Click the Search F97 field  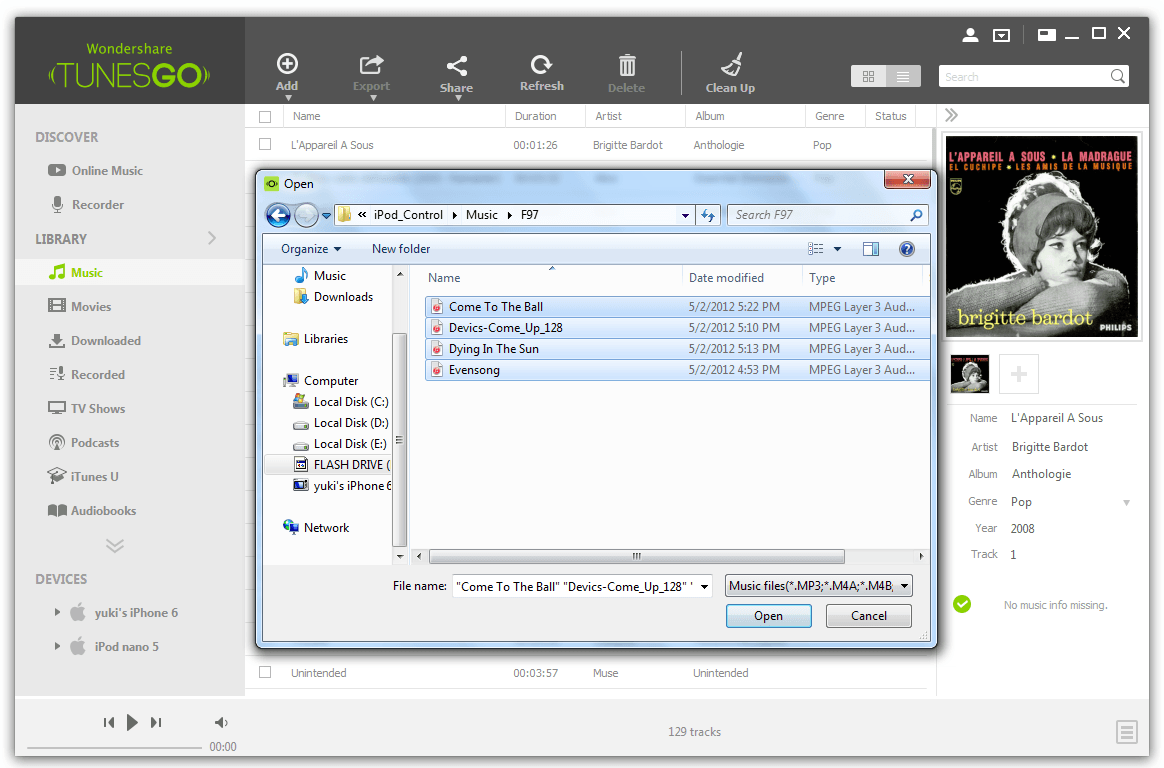[x=828, y=215]
